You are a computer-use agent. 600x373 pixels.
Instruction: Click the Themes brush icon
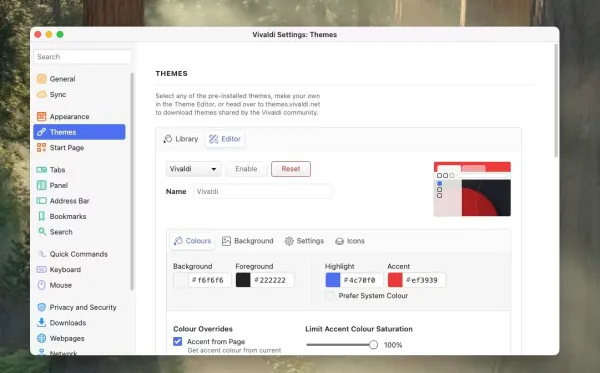click(x=41, y=132)
